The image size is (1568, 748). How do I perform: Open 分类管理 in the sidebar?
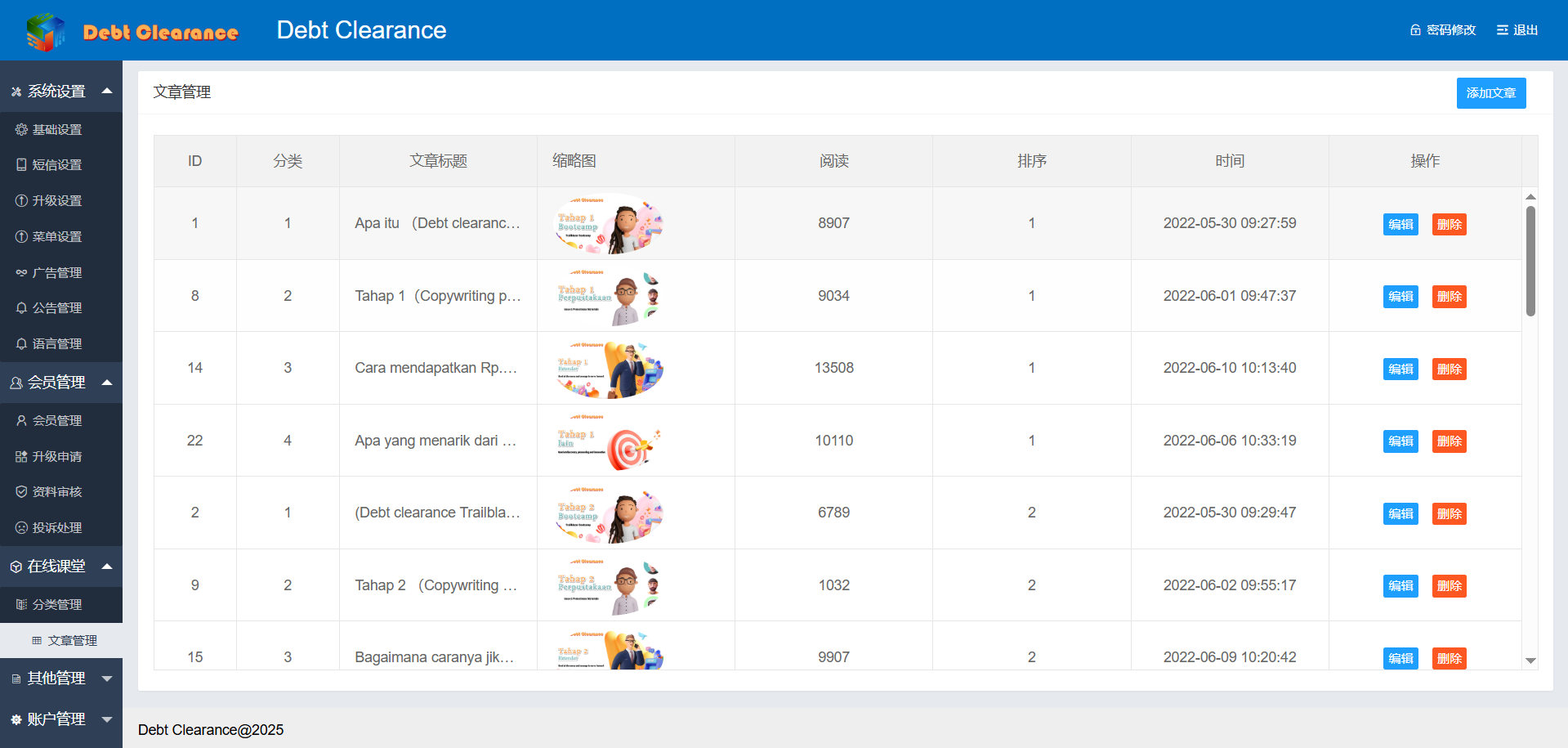(x=56, y=605)
